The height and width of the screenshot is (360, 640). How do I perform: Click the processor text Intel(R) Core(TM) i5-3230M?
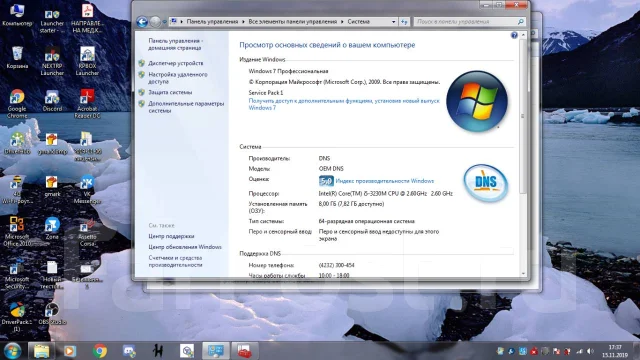click(x=386, y=193)
